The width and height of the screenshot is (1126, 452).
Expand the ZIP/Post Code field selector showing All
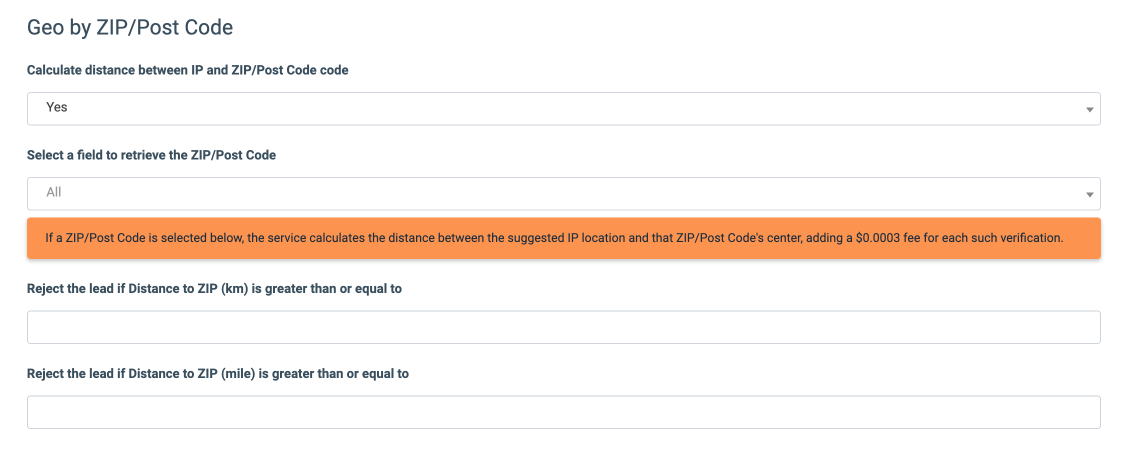pyautogui.click(x=563, y=193)
